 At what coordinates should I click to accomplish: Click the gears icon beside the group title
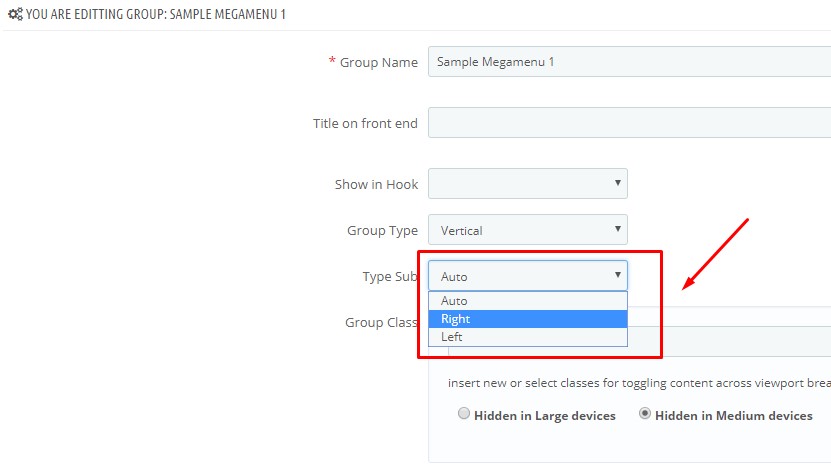tap(15, 14)
